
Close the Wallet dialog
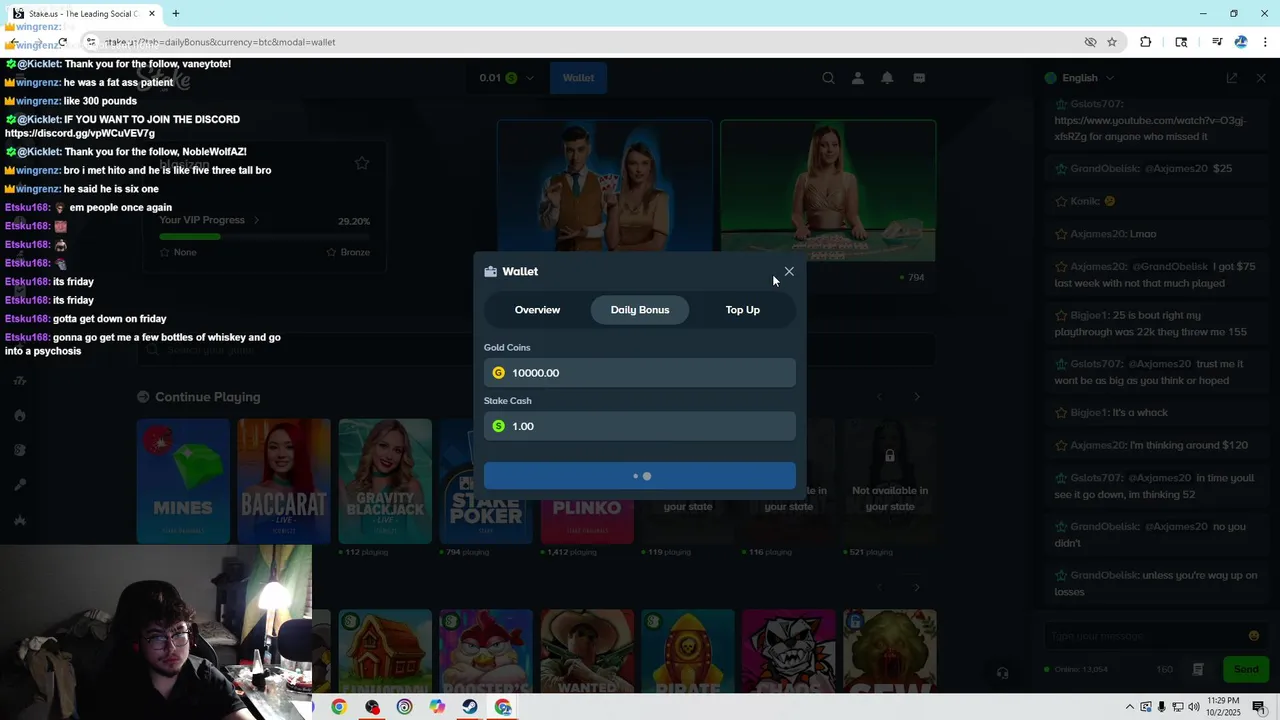point(789,271)
